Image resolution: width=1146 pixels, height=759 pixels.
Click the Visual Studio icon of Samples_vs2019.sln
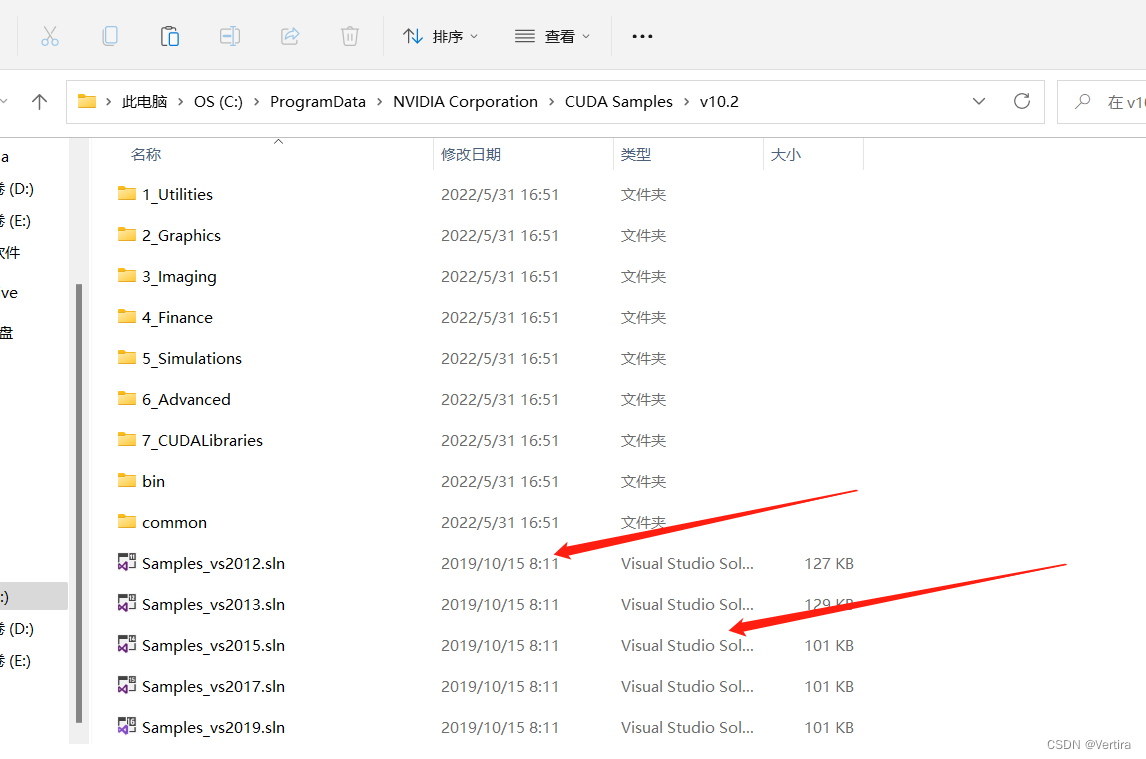126,727
